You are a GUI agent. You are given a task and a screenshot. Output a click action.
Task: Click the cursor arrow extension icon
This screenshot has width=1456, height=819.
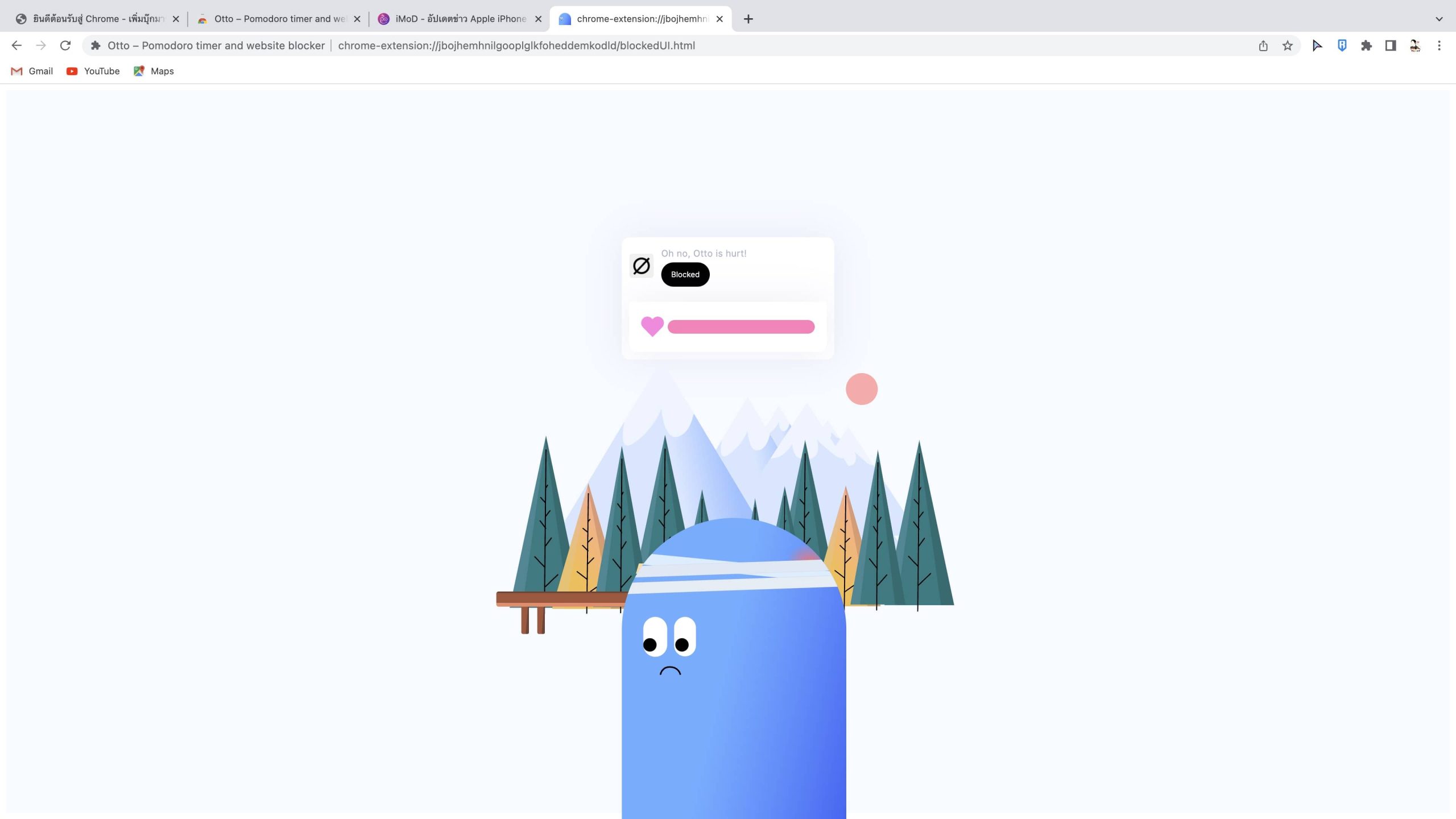1317,45
